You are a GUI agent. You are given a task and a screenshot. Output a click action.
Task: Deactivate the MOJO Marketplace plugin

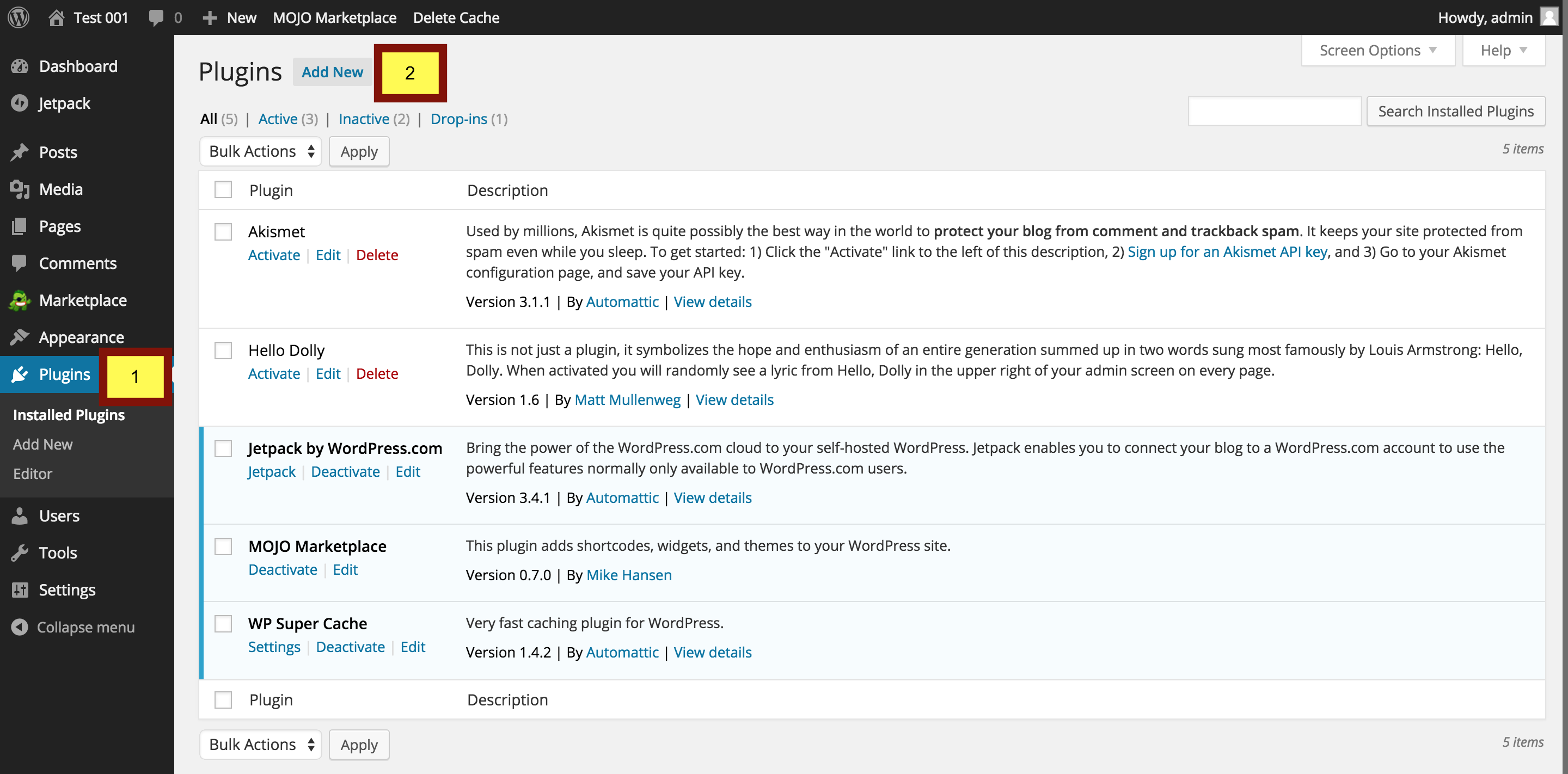[283, 569]
